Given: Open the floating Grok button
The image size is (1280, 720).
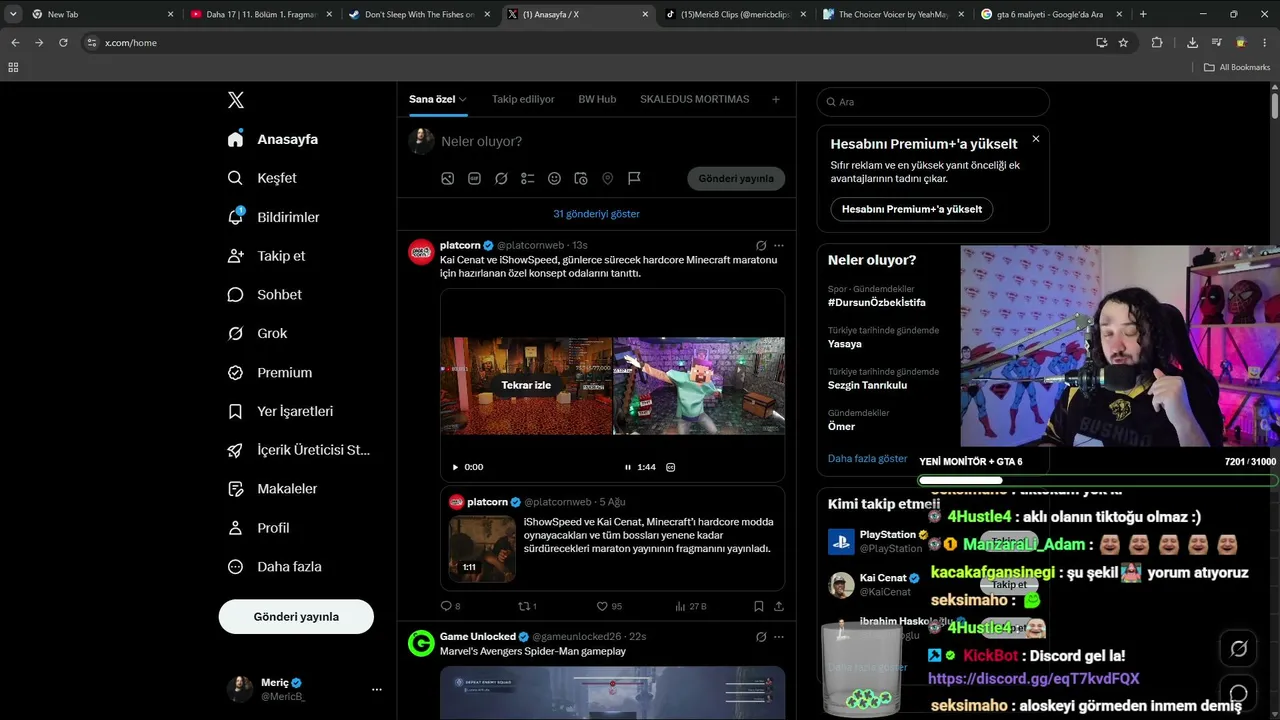Looking at the screenshot, I should (1239, 648).
